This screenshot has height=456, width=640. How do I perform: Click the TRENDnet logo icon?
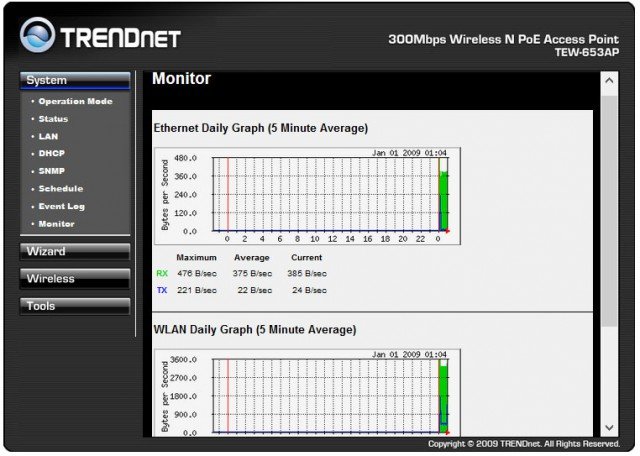tap(38, 37)
